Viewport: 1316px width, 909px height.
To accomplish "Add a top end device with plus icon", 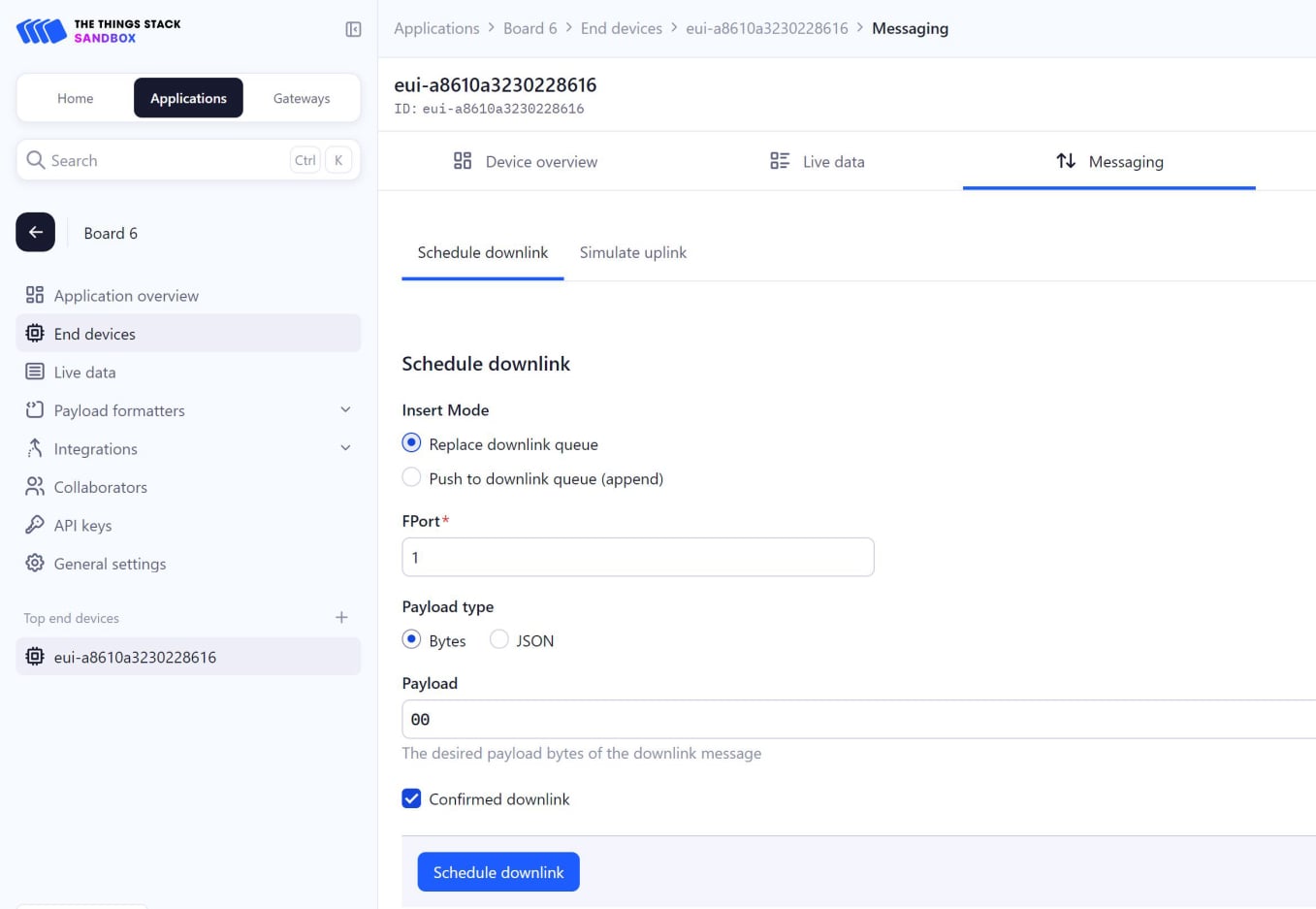I will click(341, 618).
